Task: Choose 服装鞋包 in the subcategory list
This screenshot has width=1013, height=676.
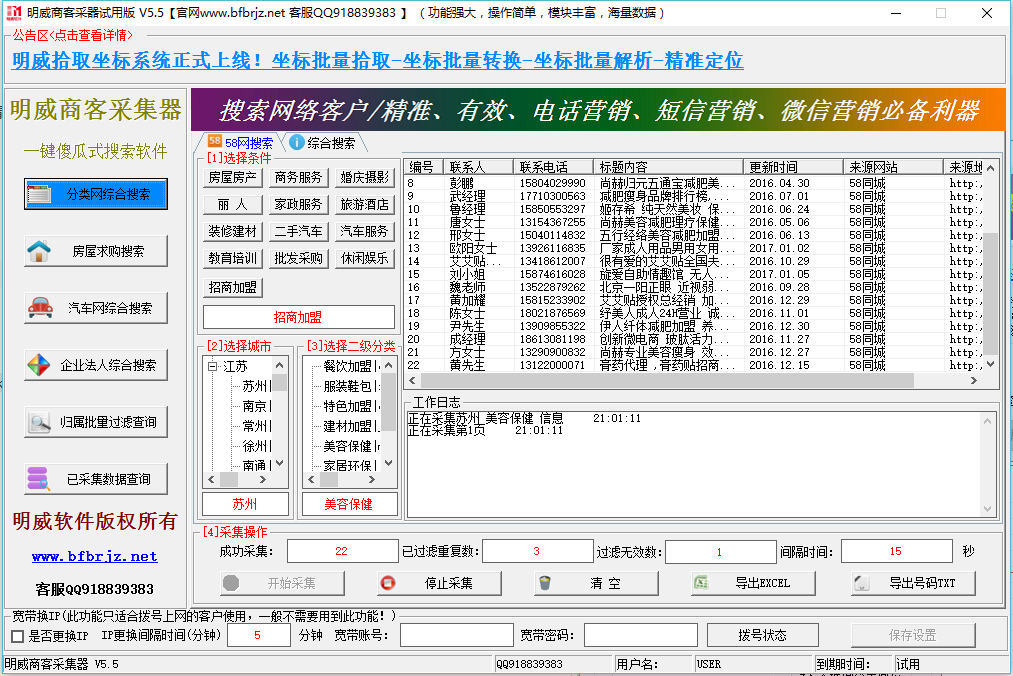Action: coord(348,386)
